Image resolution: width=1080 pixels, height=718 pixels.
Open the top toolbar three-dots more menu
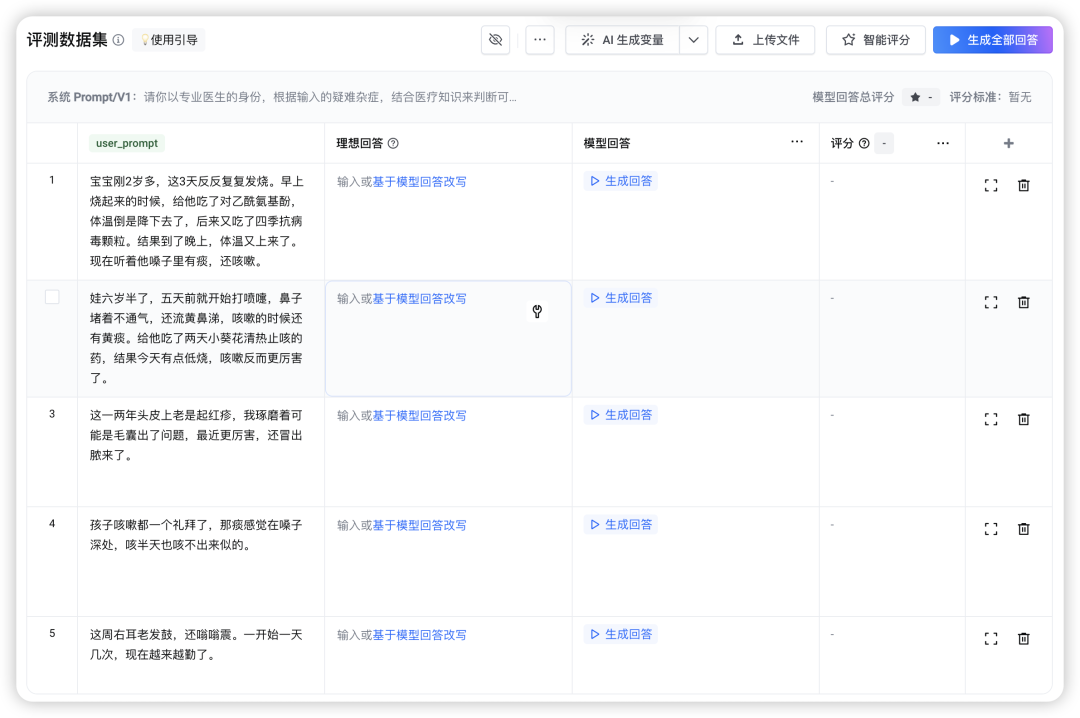(x=540, y=40)
